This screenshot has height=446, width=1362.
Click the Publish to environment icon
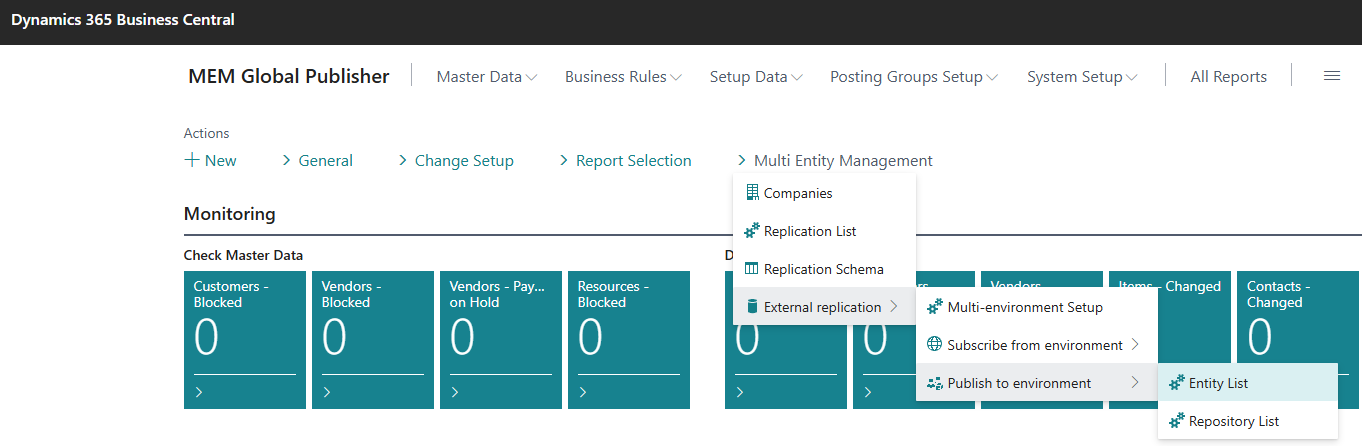pos(935,383)
